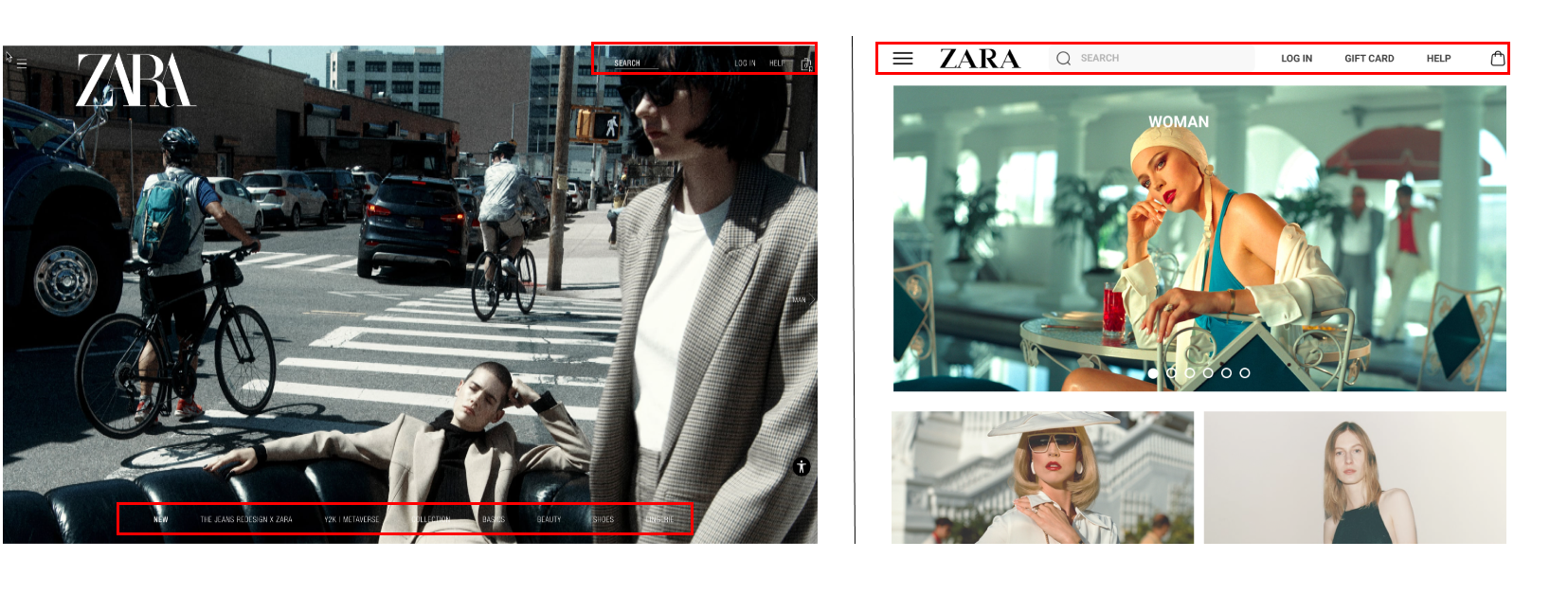Click the round accessibility icon on the left page
Image resolution: width=1568 pixels, height=613 pixels.
coord(802,466)
